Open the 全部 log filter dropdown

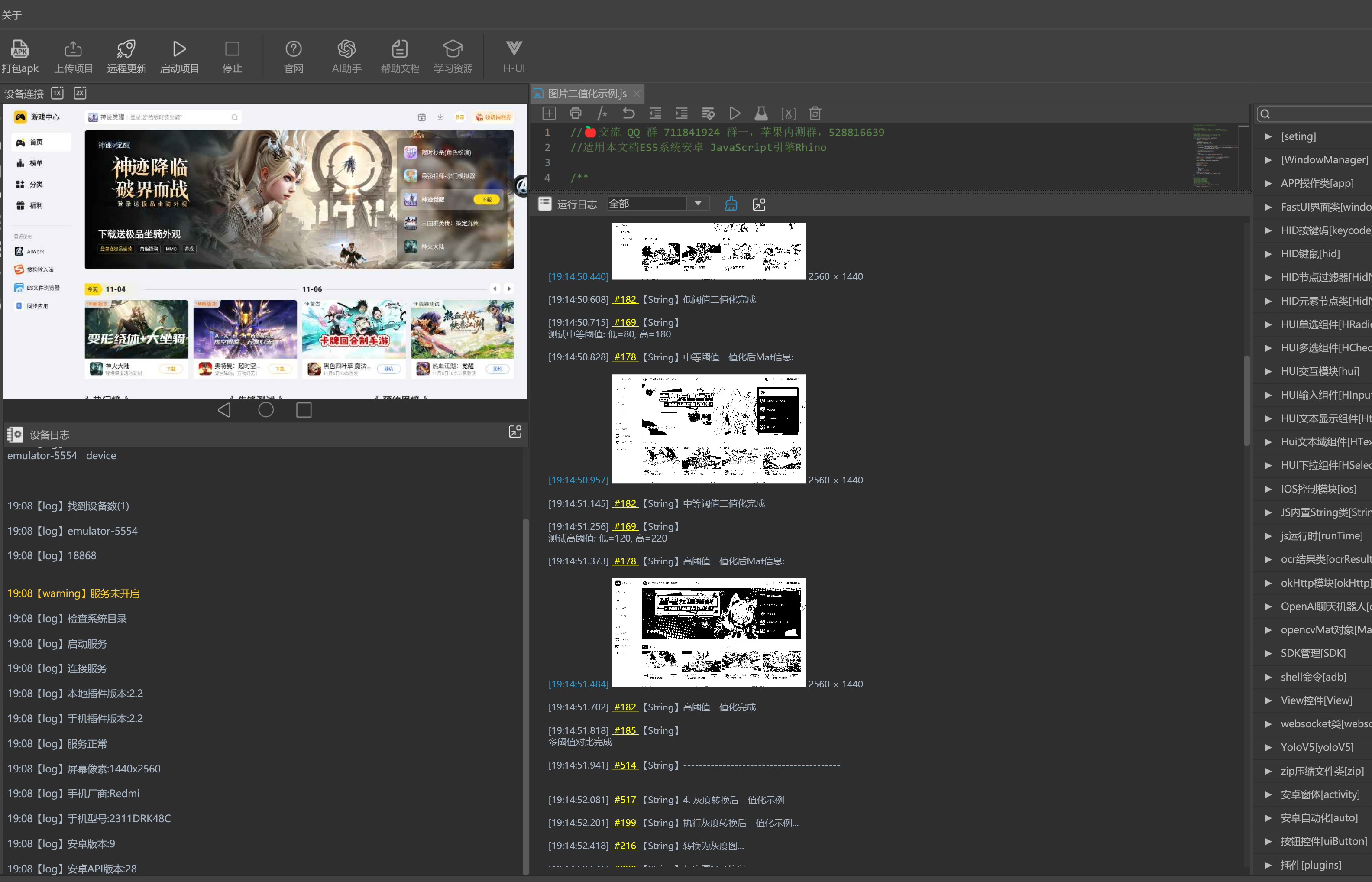coord(698,203)
